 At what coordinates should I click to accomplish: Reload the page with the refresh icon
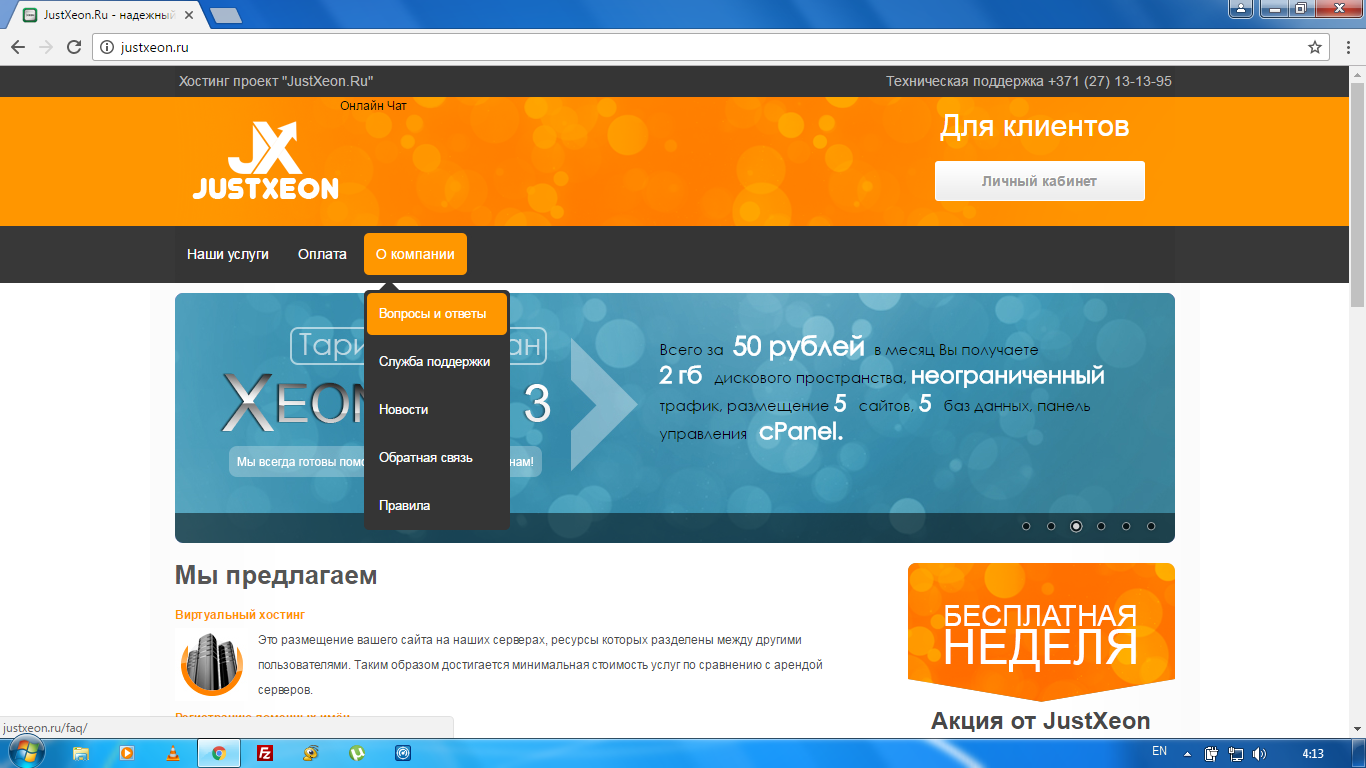[x=74, y=47]
